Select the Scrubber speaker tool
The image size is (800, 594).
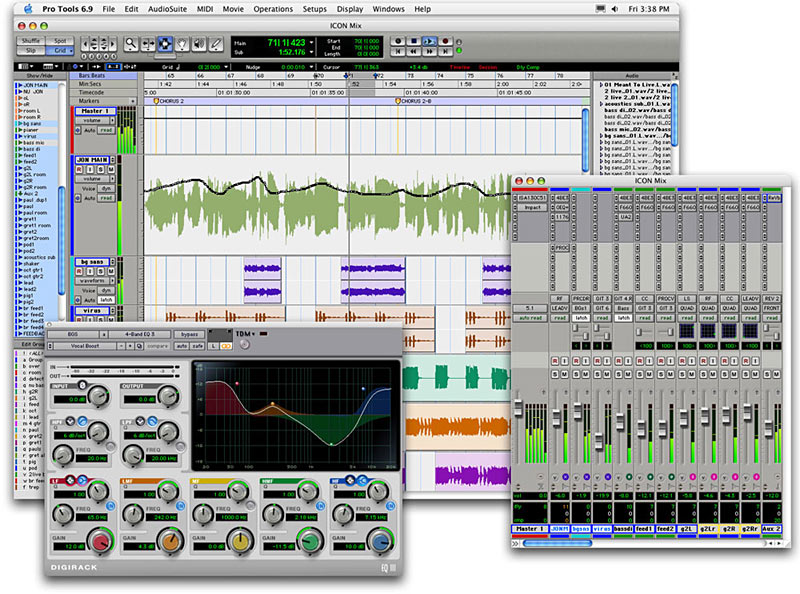tap(199, 45)
